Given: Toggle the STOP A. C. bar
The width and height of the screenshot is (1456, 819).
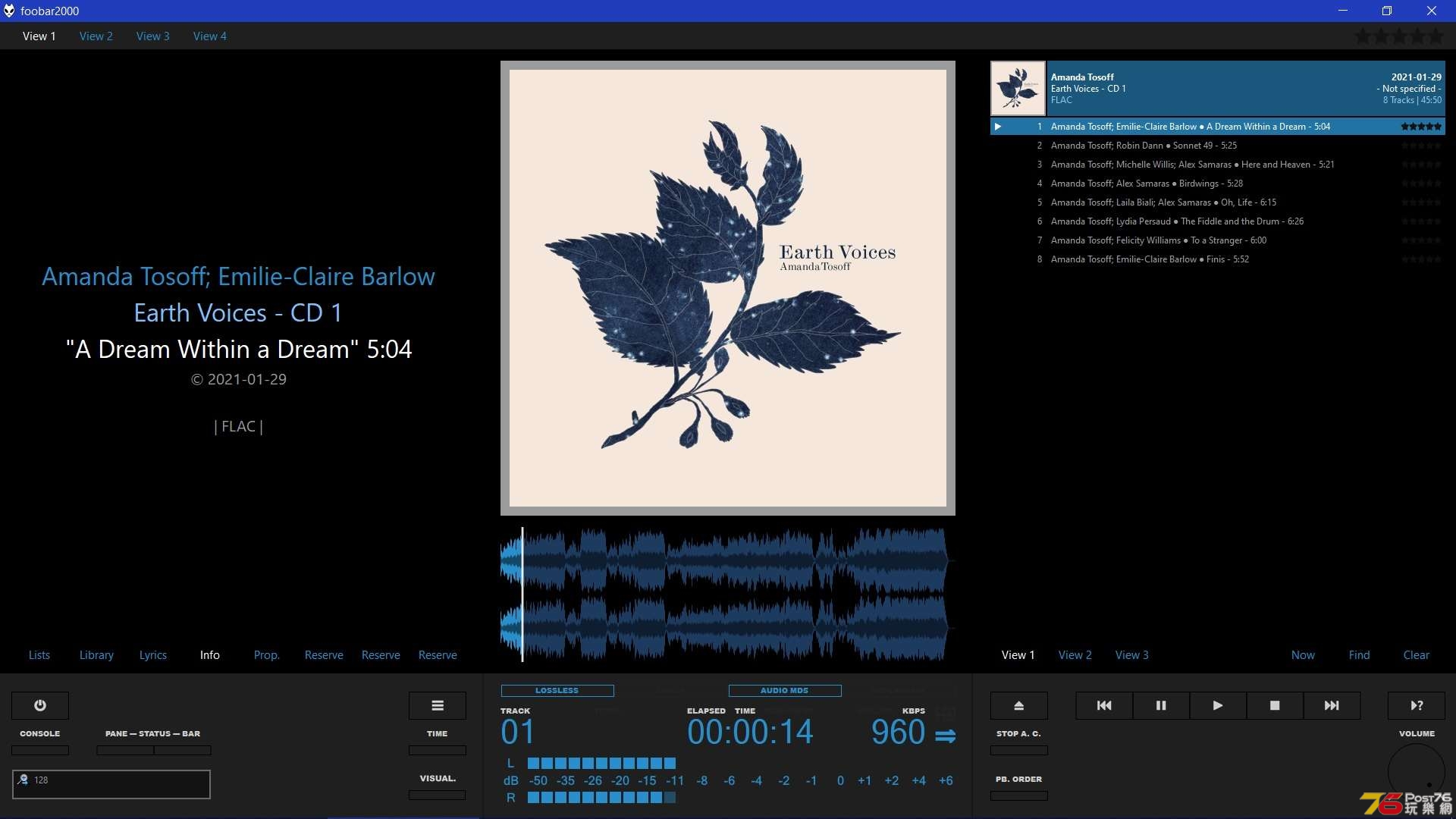Looking at the screenshot, I should pyautogui.click(x=1019, y=750).
